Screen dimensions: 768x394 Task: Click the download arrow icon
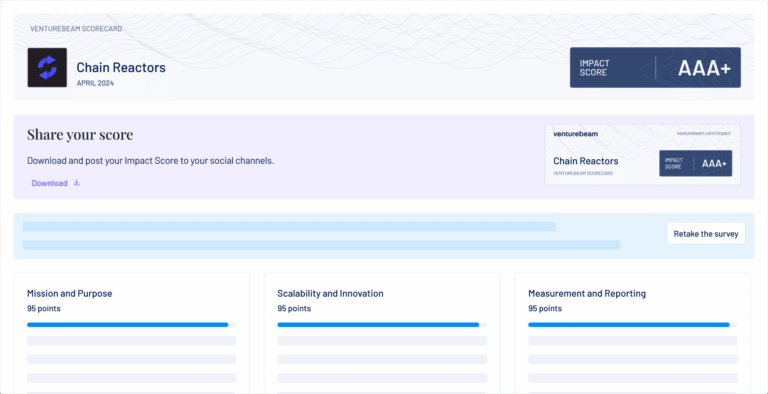[x=76, y=183]
